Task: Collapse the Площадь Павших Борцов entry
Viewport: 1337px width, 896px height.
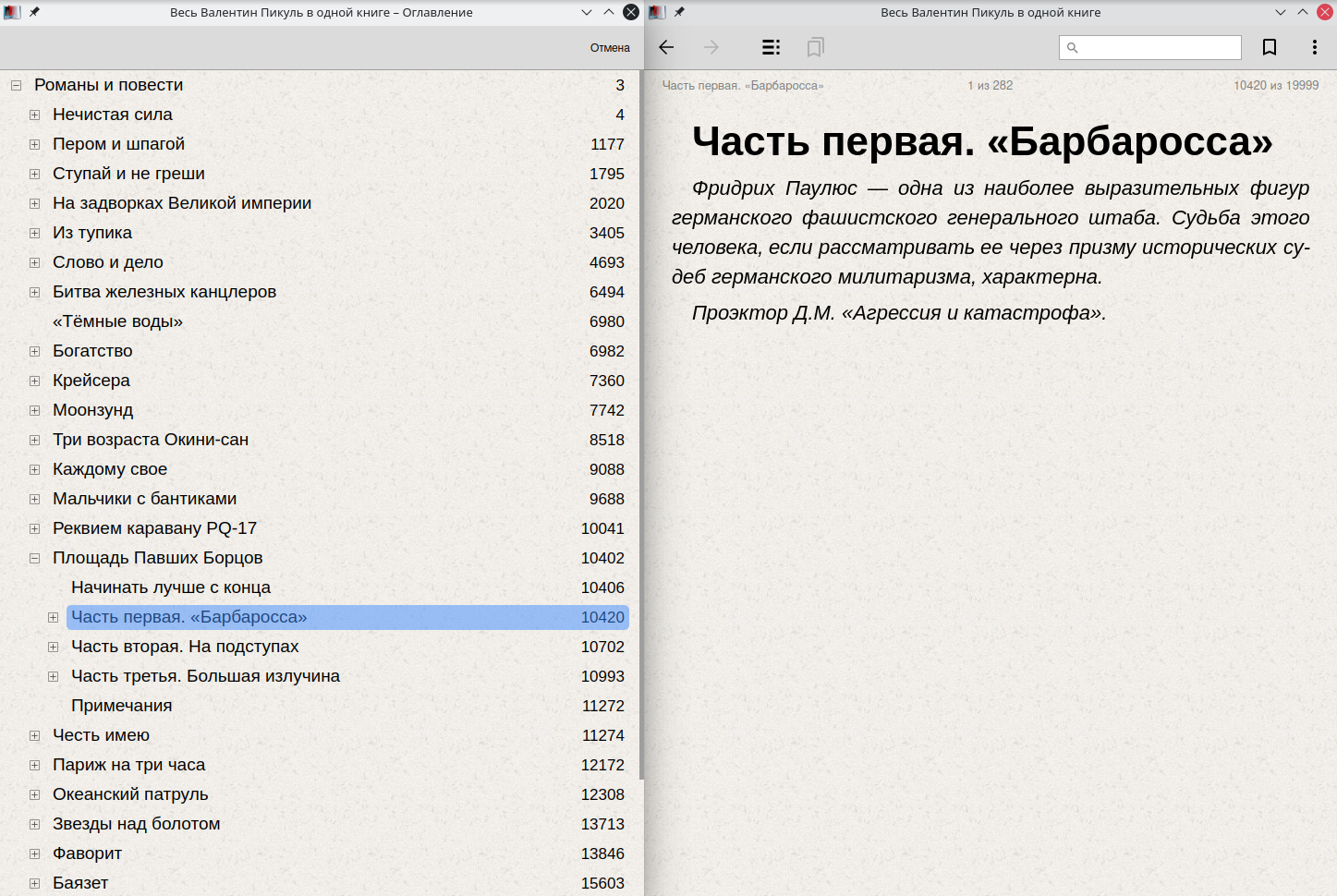Action: pyautogui.click(x=34, y=558)
